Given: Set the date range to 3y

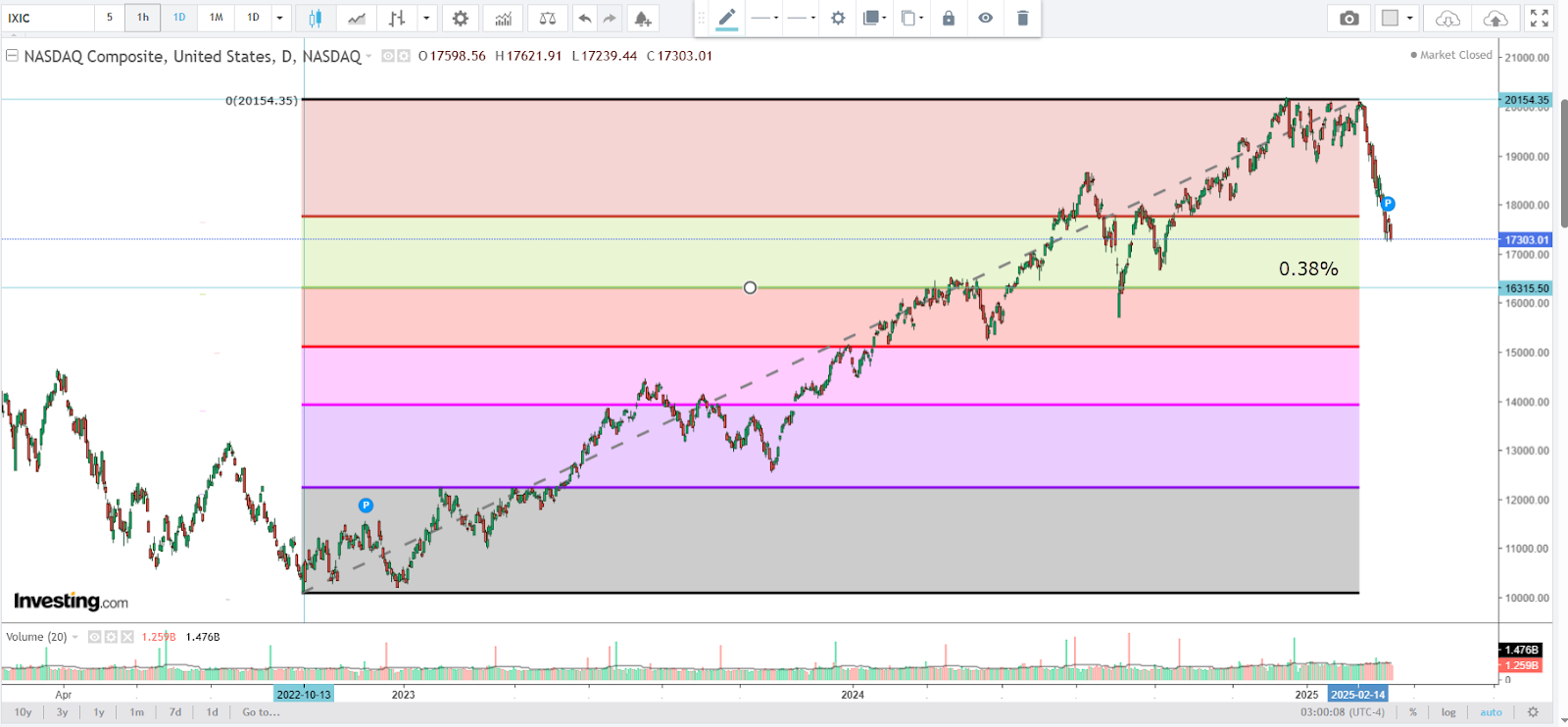Looking at the screenshot, I should click(63, 712).
